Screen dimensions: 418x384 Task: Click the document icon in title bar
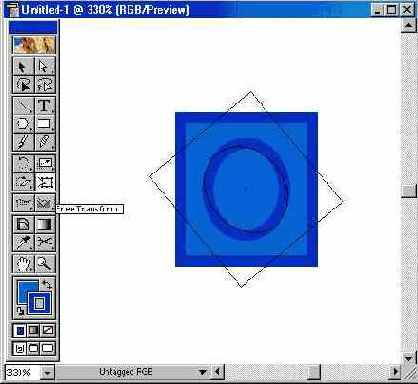pos(13,10)
